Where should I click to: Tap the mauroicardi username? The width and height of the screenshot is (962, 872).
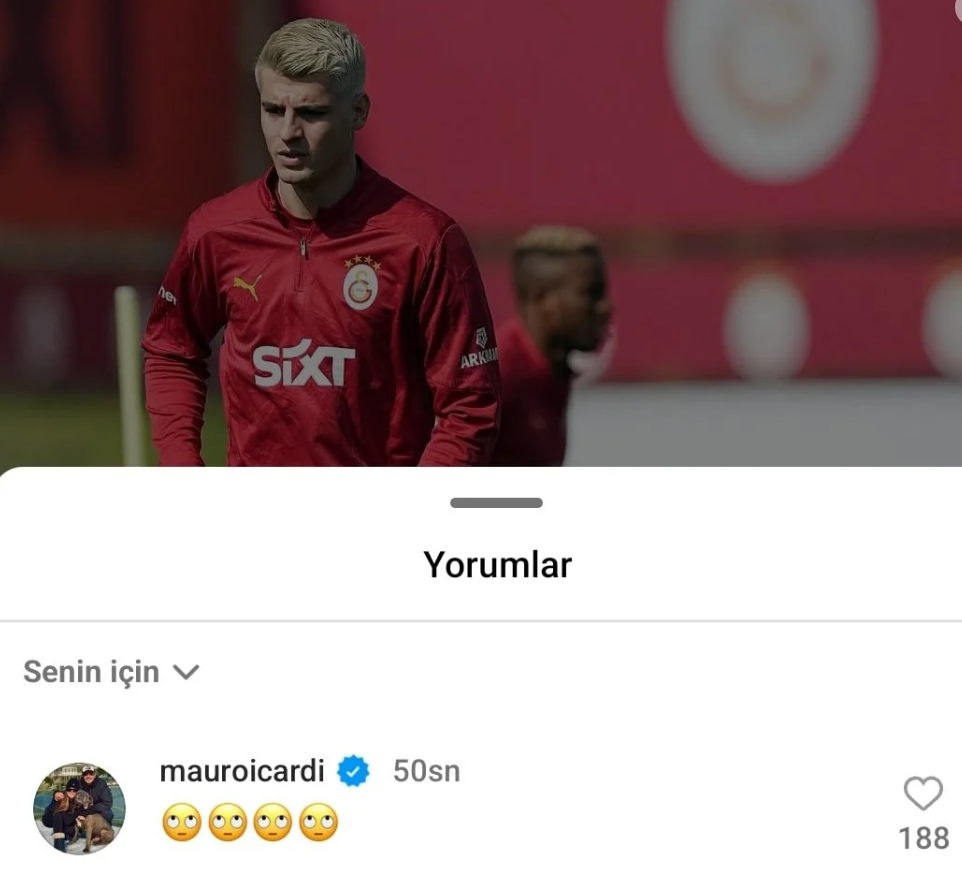pos(242,771)
